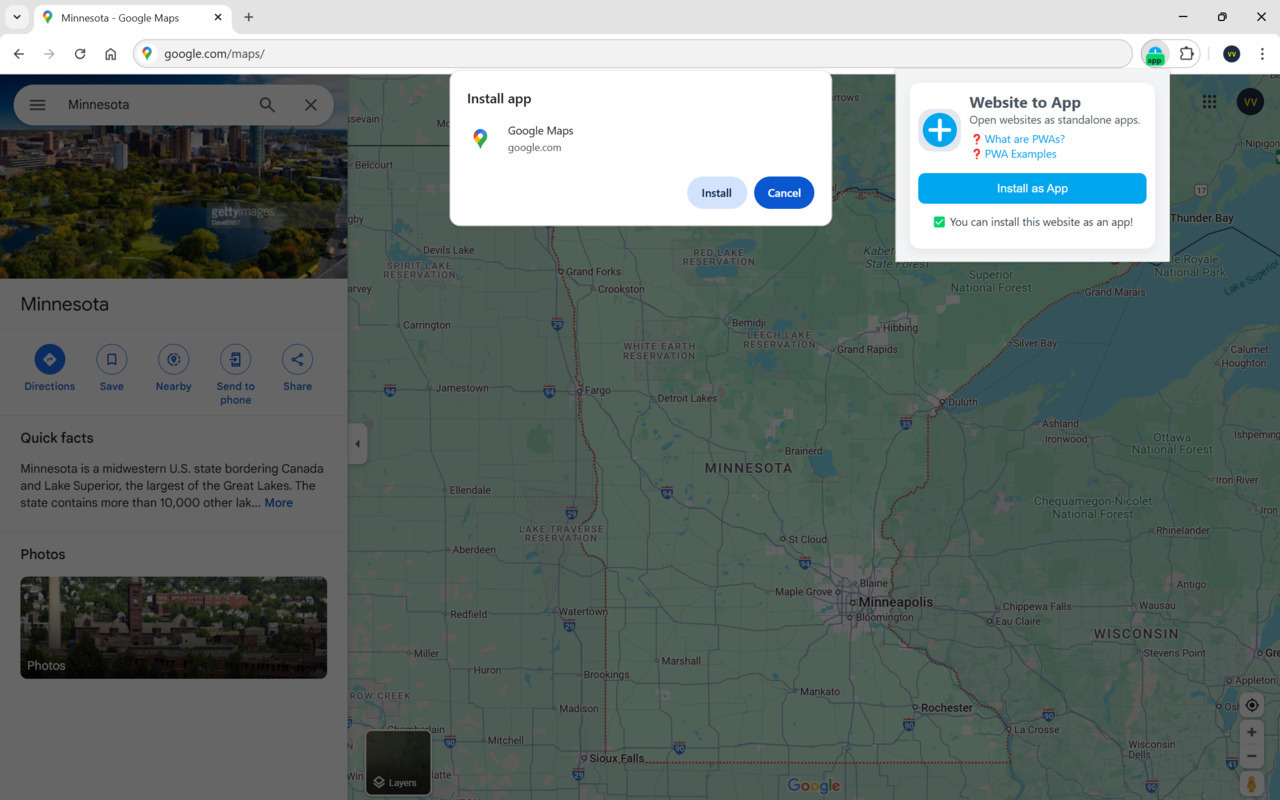Open the Minnesota Photos thumbnail
Image resolution: width=1280 pixels, height=800 pixels.
pyautogui.click(x=174, y=628)
